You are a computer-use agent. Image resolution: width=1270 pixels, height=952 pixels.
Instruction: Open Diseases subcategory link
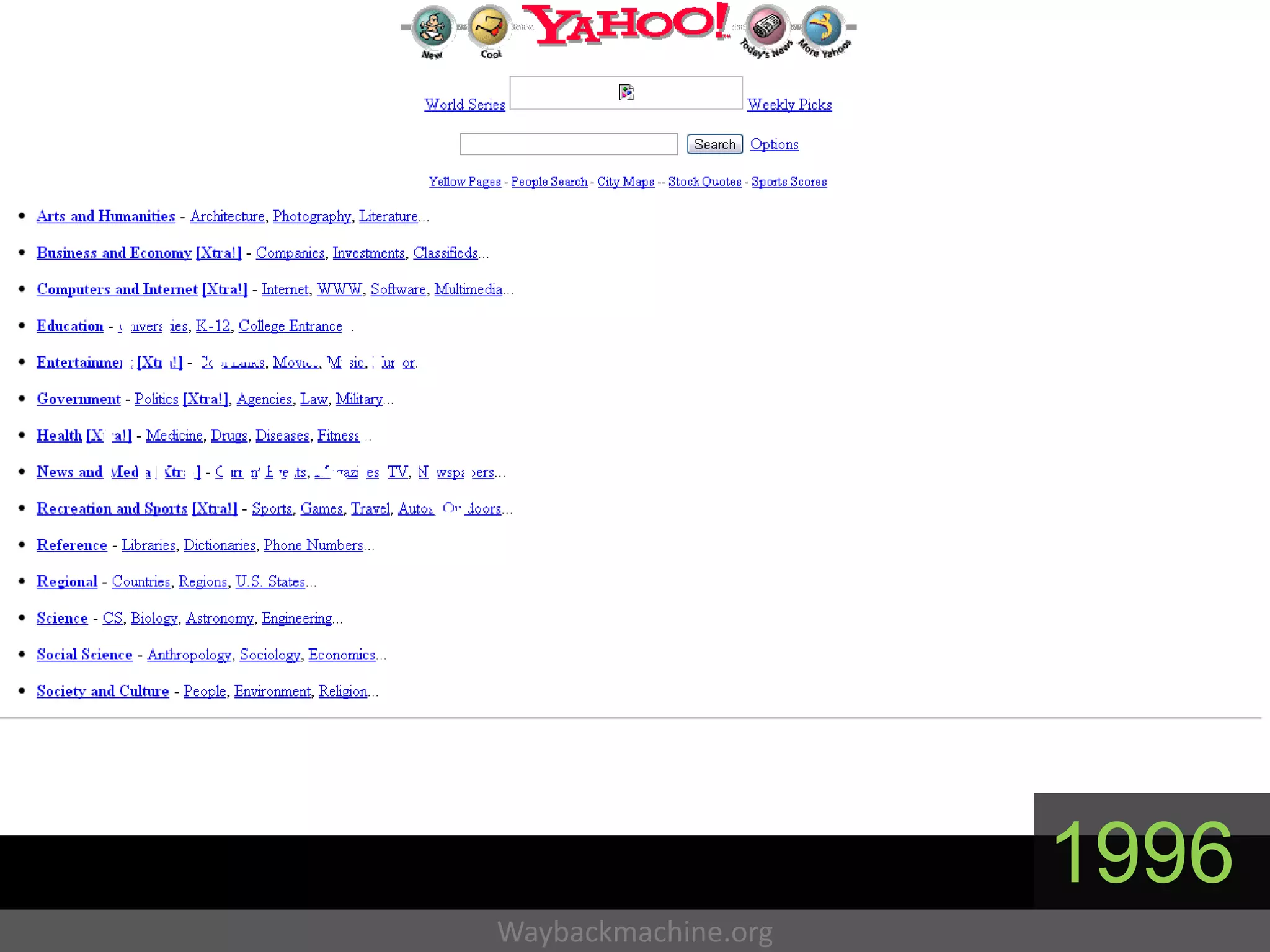282,436
